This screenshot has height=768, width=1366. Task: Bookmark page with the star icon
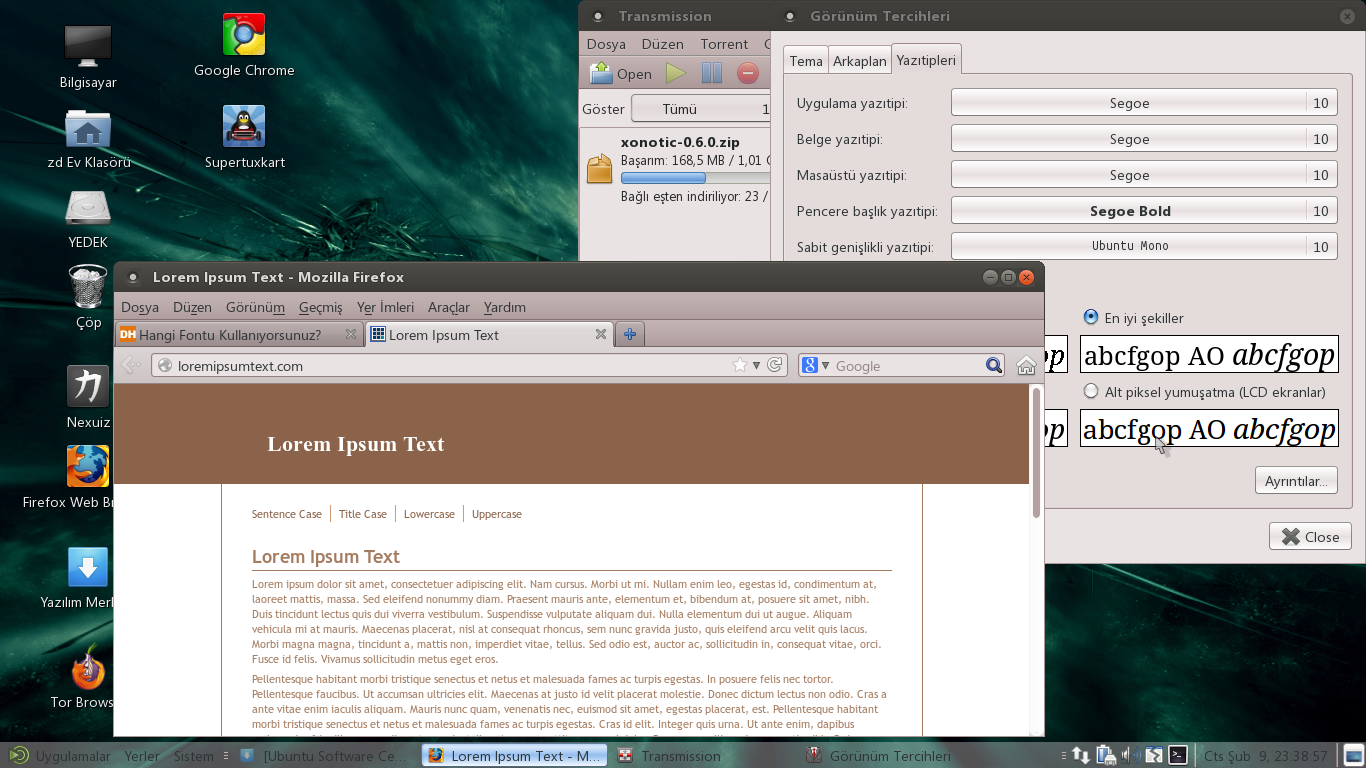(740, 365)
